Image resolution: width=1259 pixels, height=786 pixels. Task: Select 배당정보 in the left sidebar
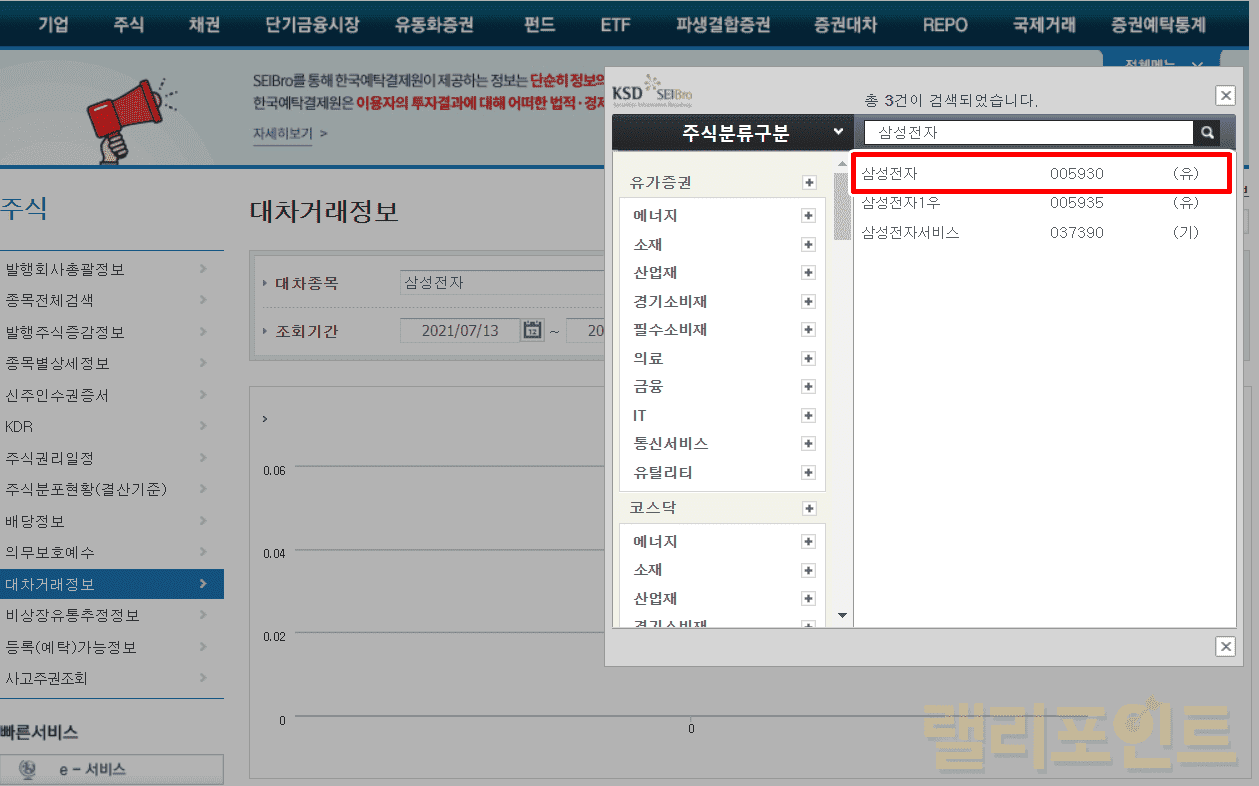coord(36,521)
